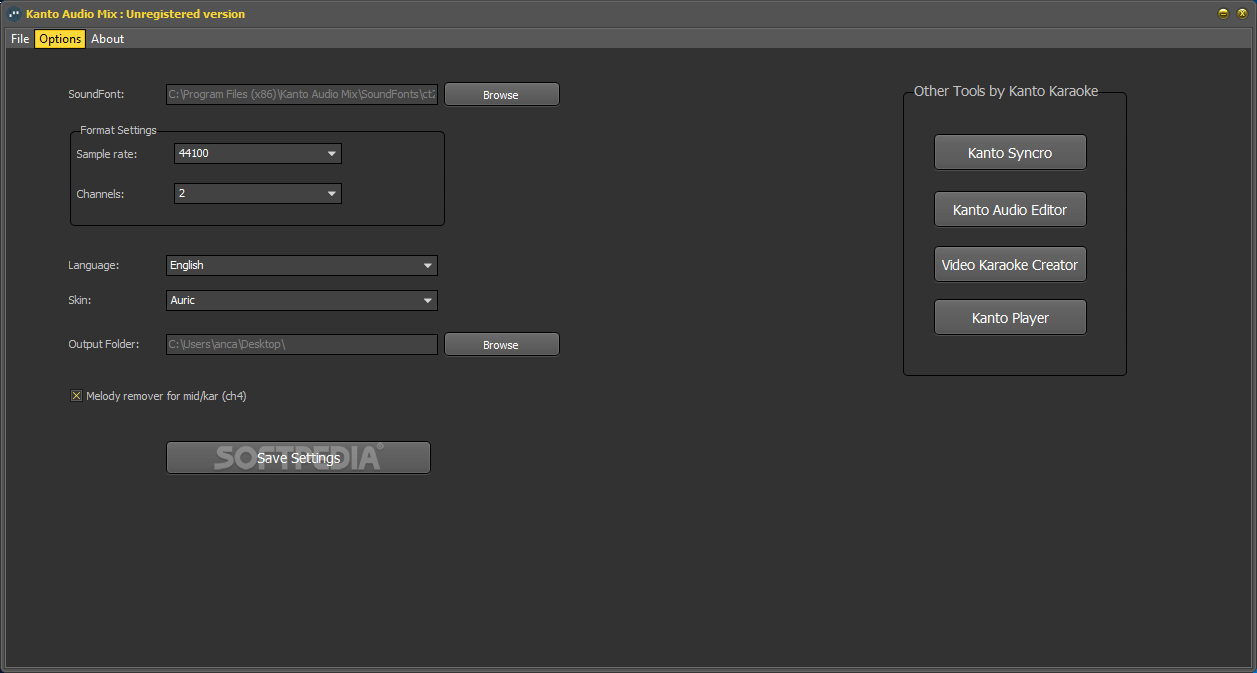Viewport: 1257px width, 673px height.
Task: Open the Options menu
Action: coord(60,39)
